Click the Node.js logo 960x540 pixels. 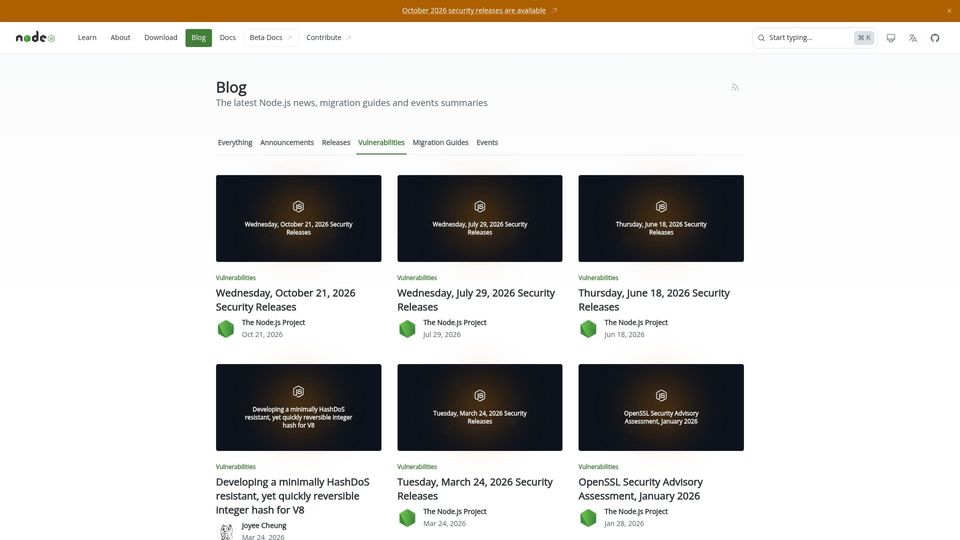pyautogui.click(x=36, y=37)
